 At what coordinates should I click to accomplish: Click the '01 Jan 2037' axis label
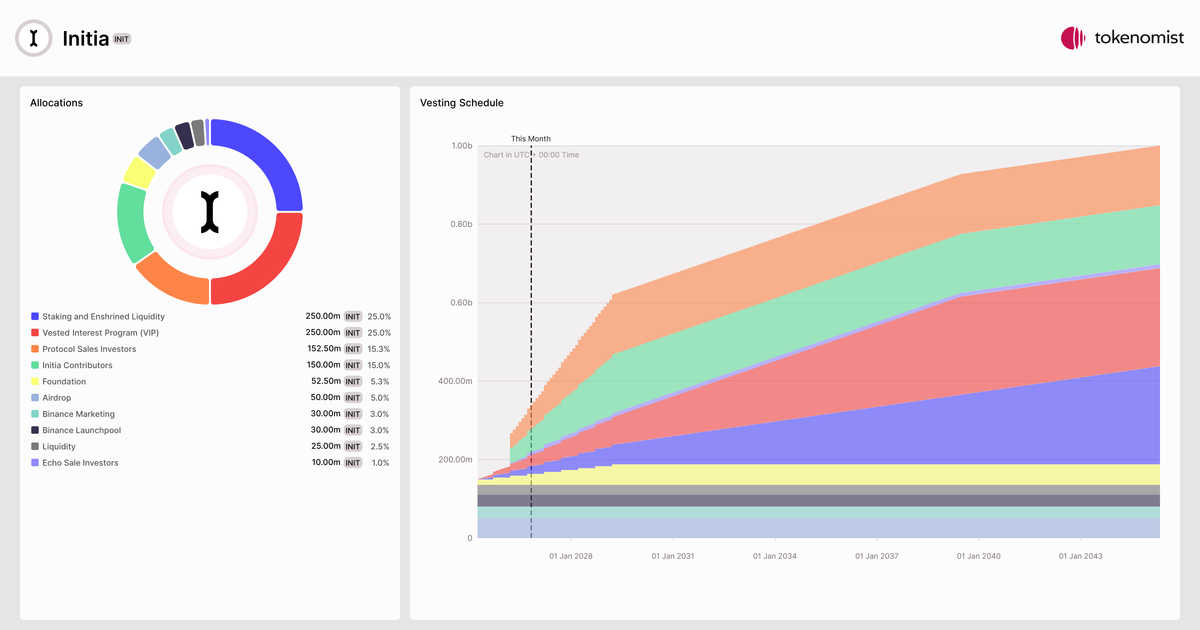(877, 555)
